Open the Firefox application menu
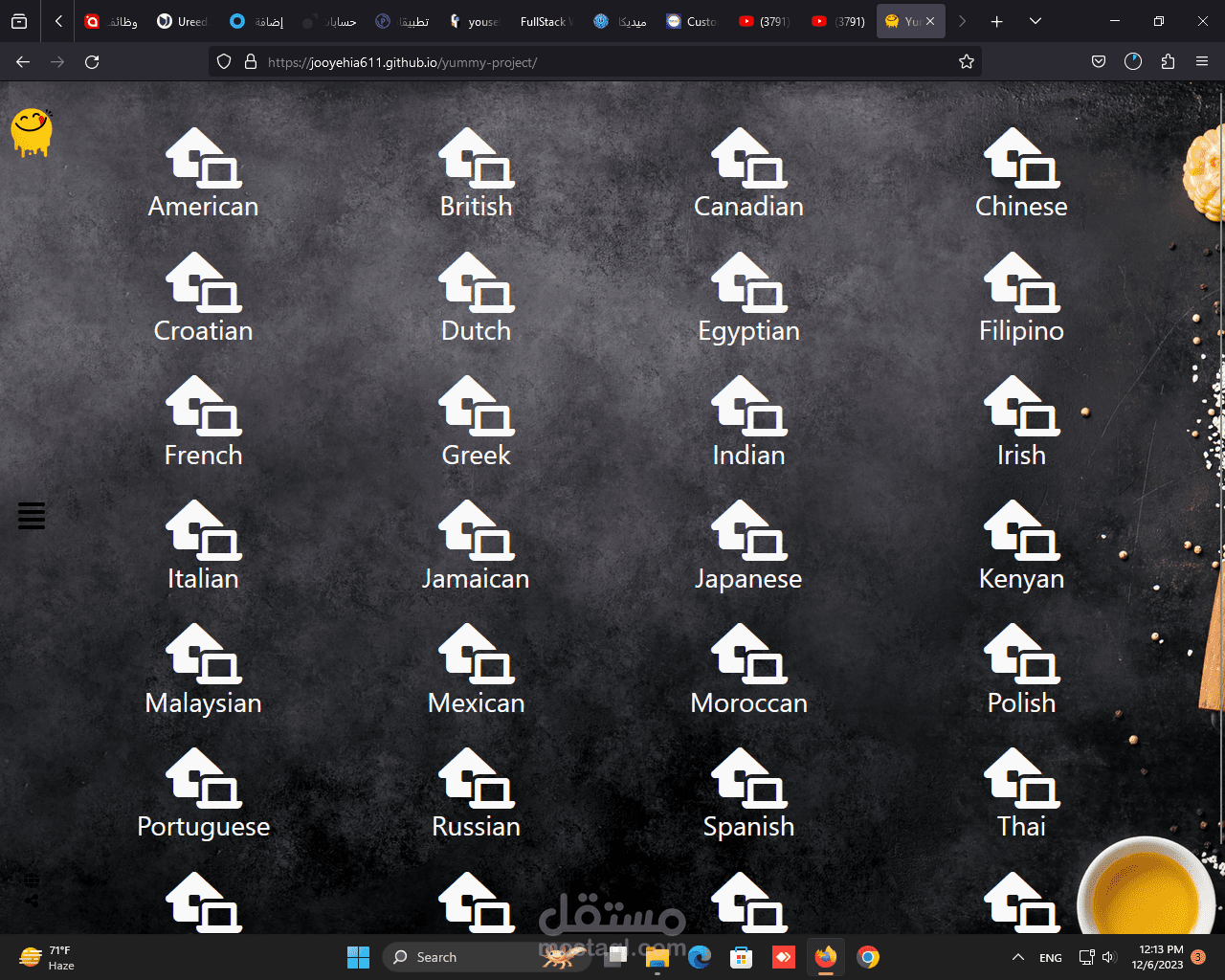This screenshot has width=1225, height=980. (x=1202, y=62)
